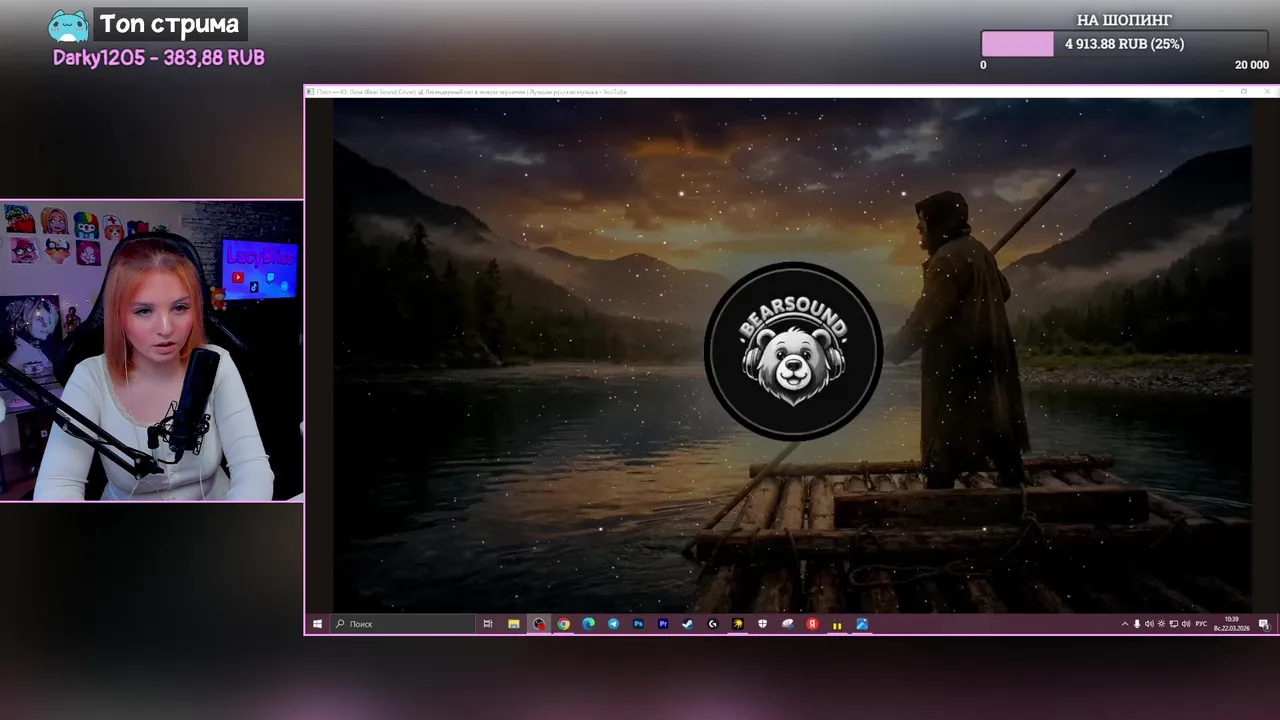This screenshot has width=1280, height=720.
Task: Open Adobe Premiere Pro from the taskbar
Action: coord(663,624)
